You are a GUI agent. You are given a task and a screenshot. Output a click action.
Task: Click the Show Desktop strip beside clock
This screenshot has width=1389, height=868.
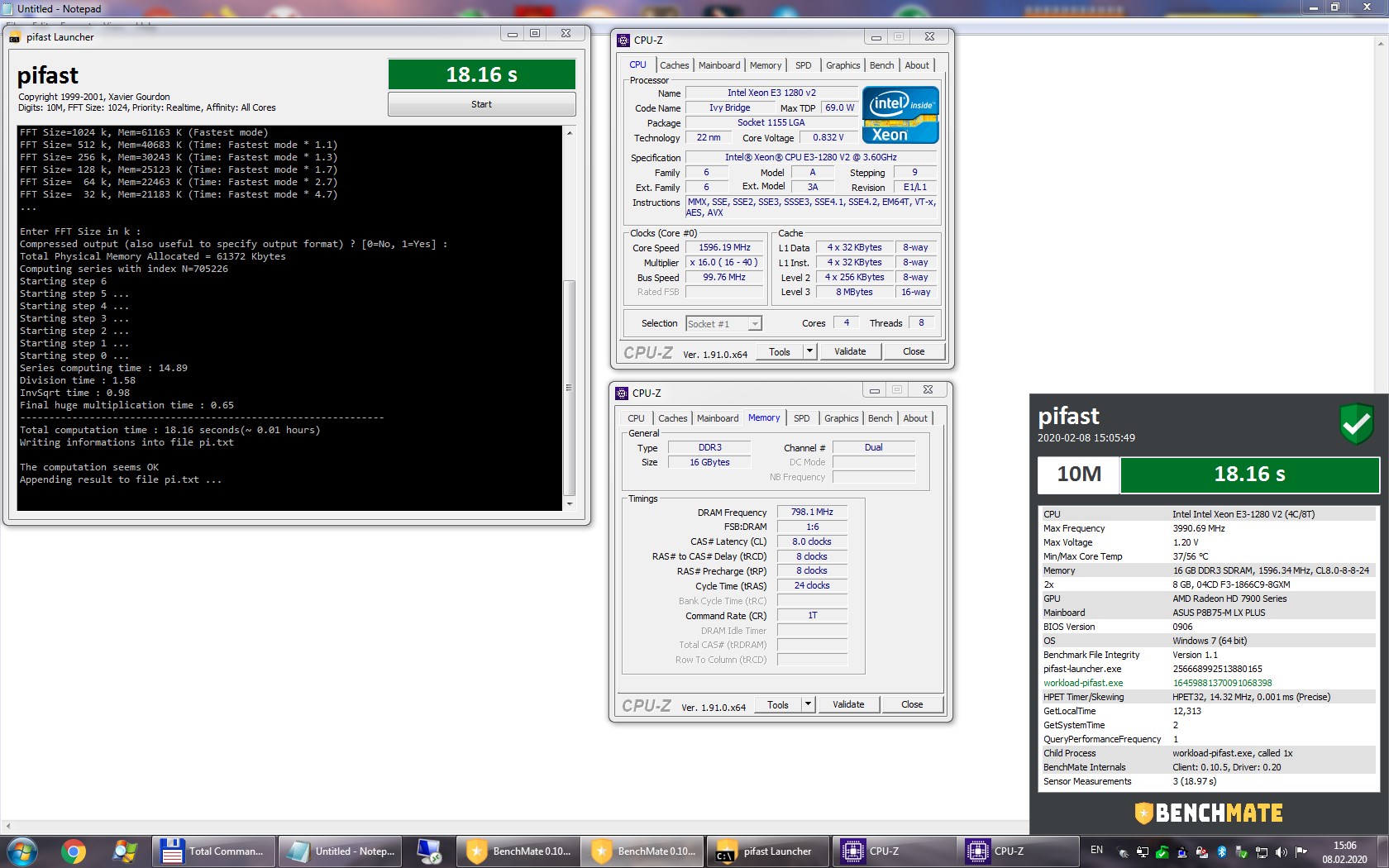1383,851
